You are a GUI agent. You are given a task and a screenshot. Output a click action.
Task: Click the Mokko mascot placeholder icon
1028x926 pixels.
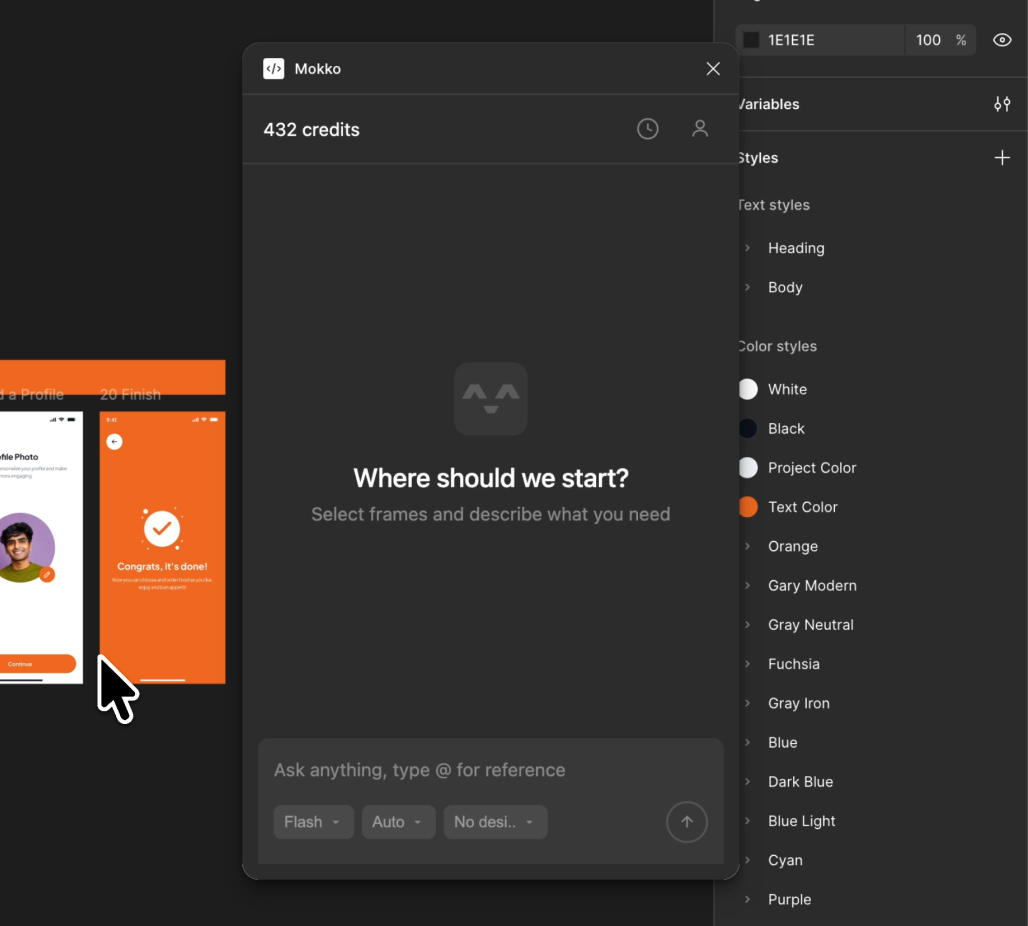point(490,399)
